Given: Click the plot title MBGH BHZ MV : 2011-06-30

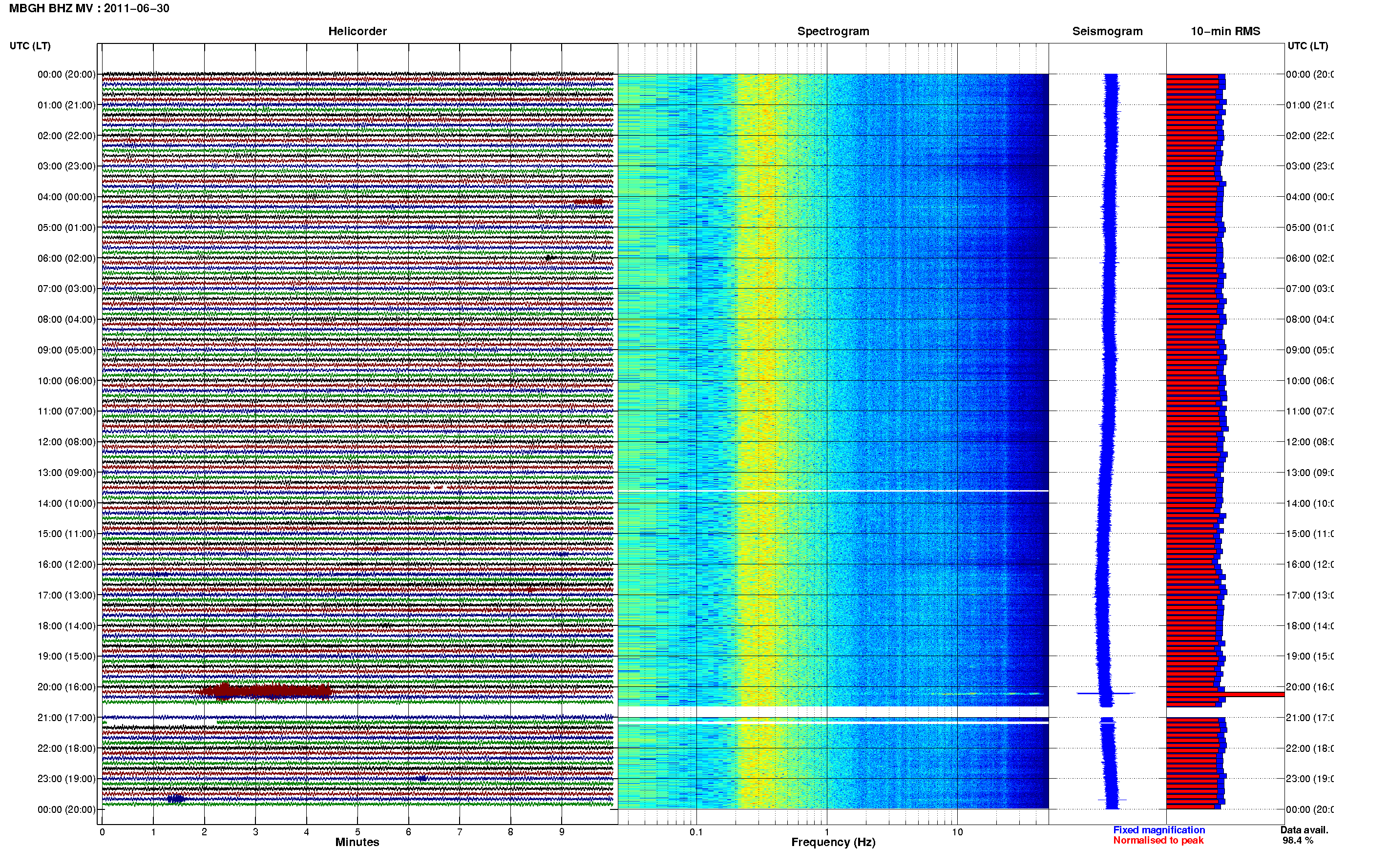Looking at the screenshot, I should pos(89,9).
